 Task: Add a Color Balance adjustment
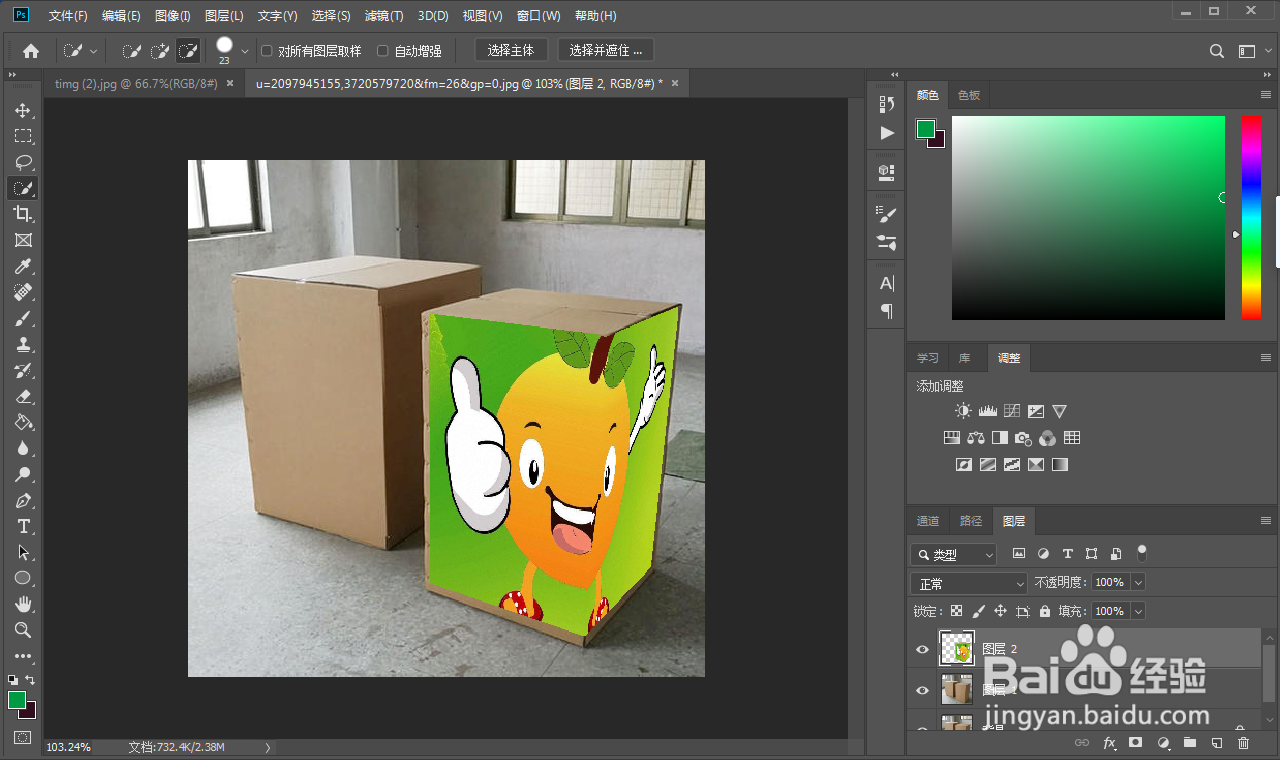pyautogui.click(x=975, y=438)
